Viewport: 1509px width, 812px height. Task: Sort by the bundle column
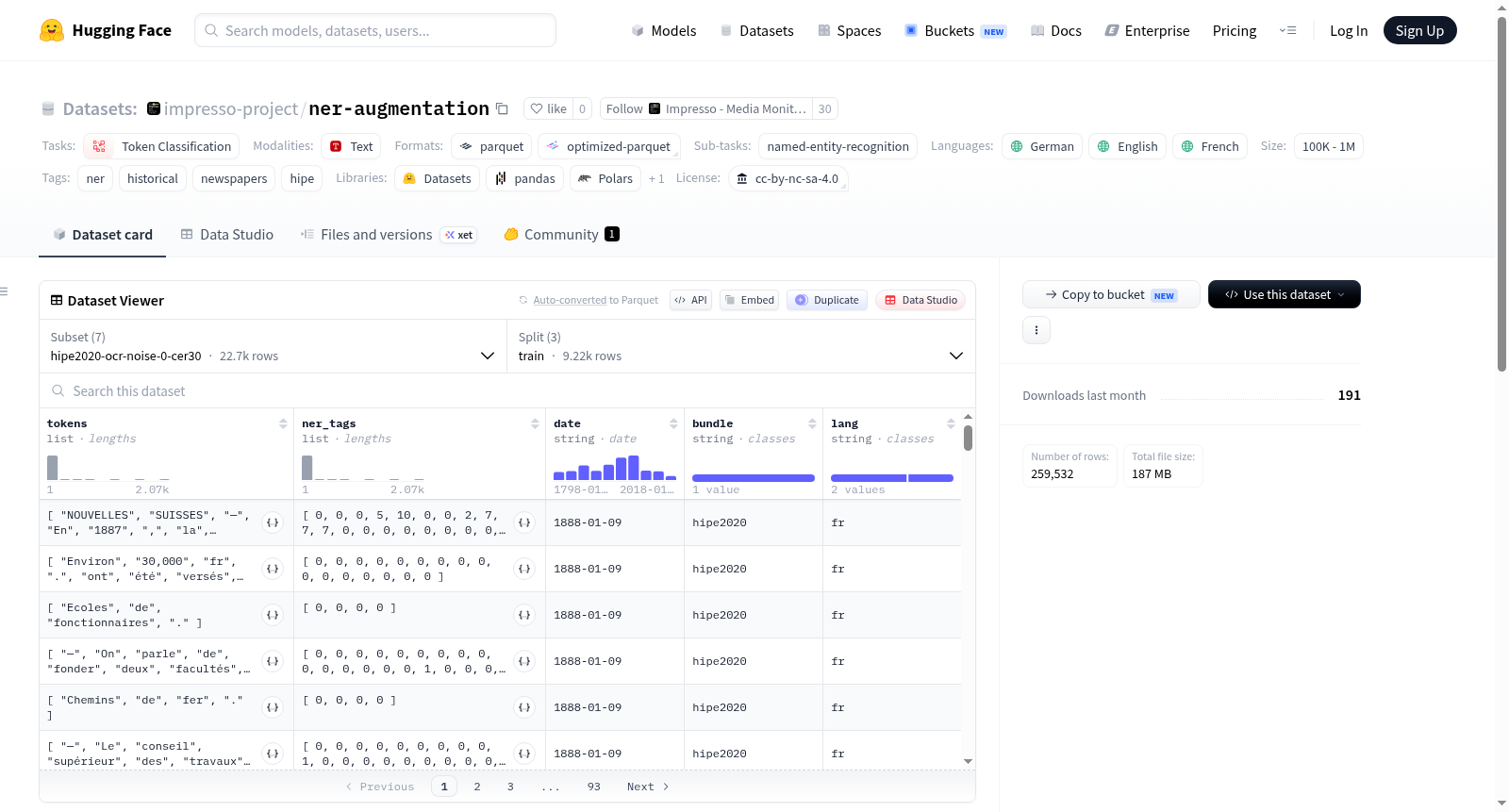click(812, 424)
